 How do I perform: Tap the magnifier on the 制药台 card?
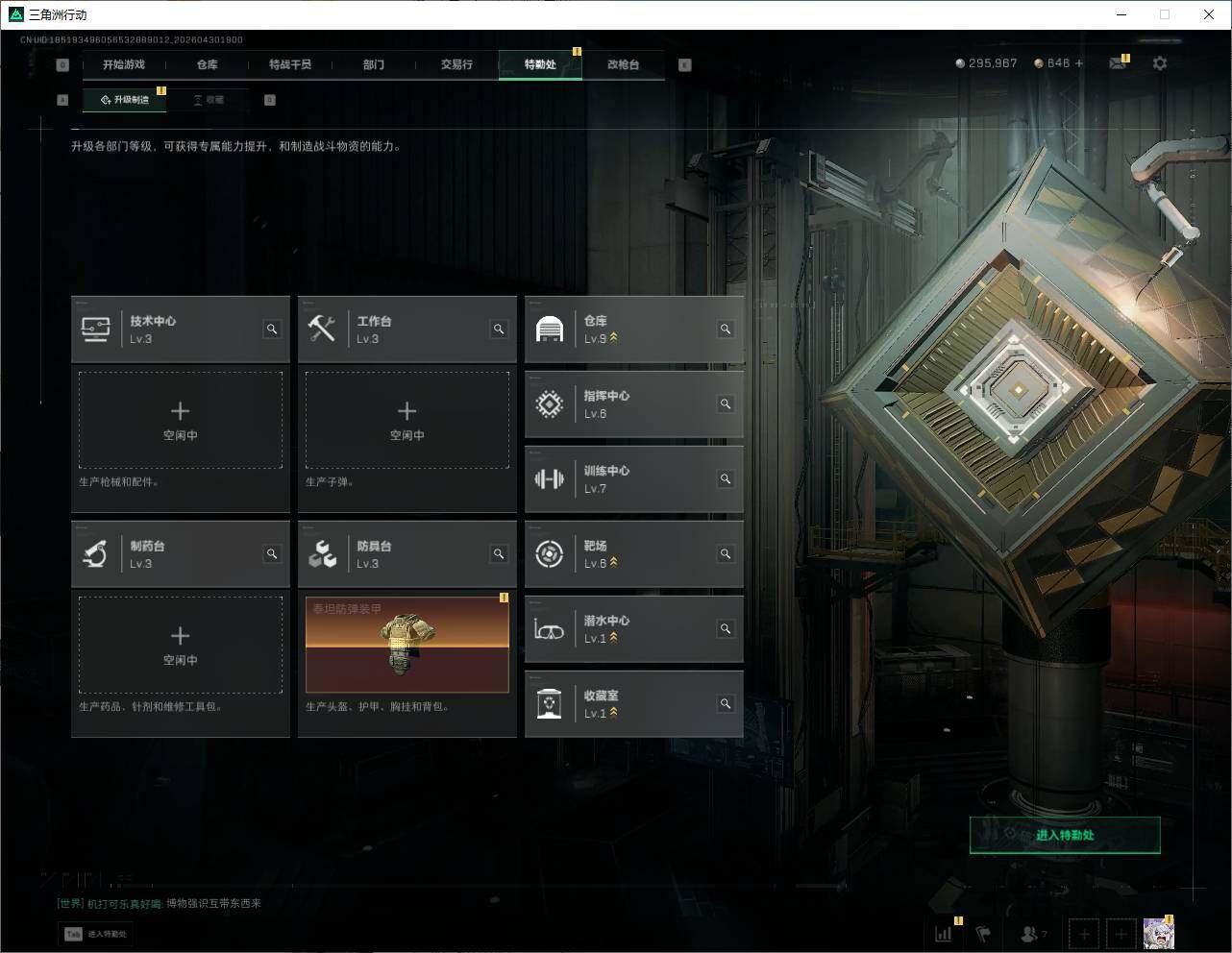click(x=272, y=554)
